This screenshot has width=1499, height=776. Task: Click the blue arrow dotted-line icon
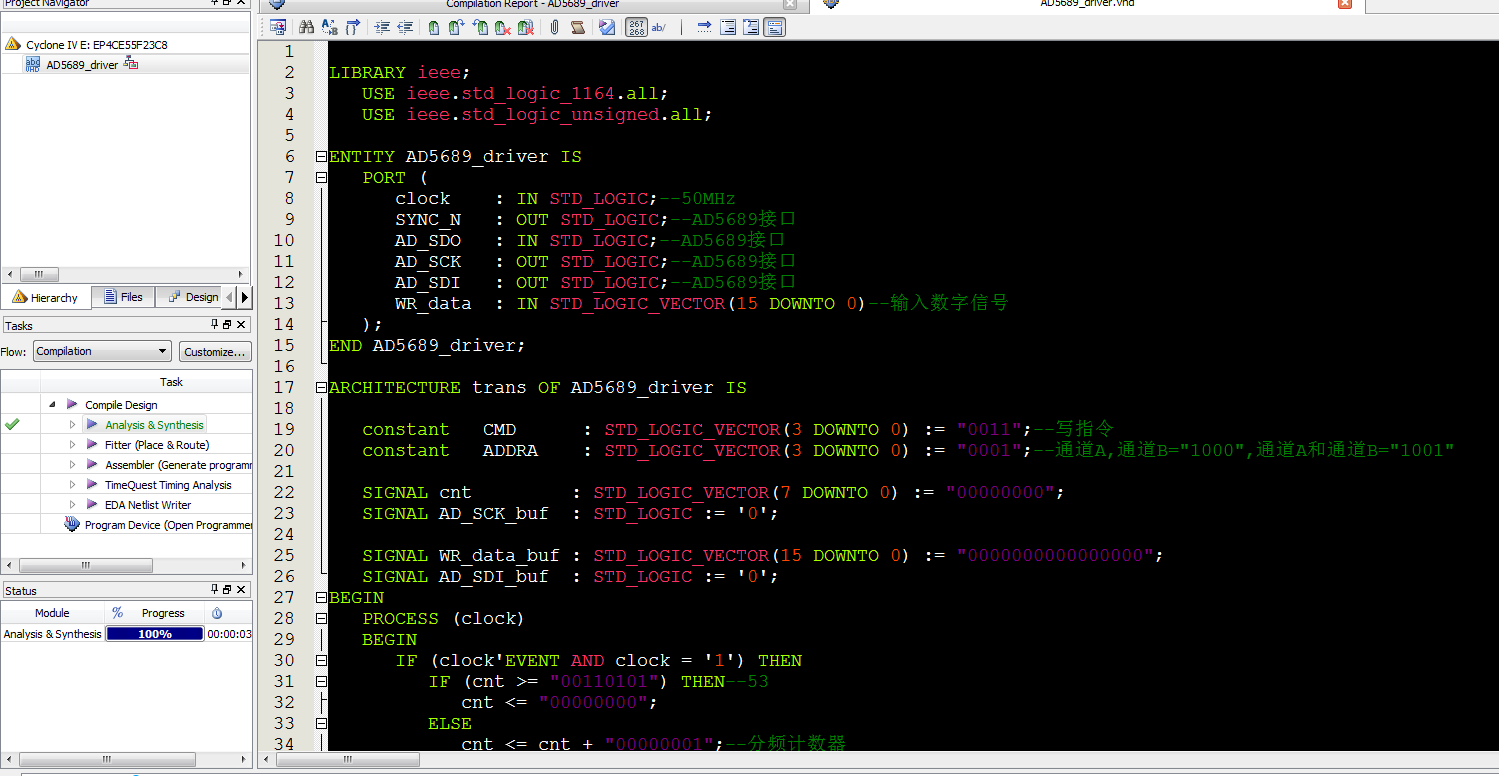coord(704,27)
